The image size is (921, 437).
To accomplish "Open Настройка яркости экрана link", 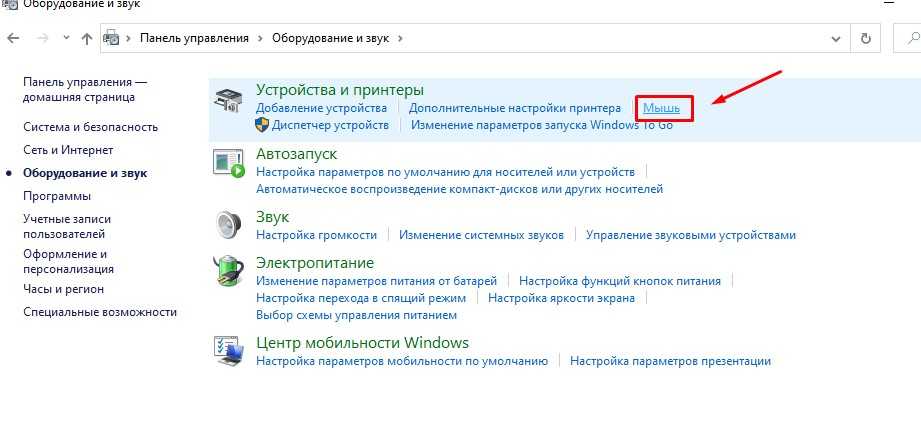I will click(x=561, y=298).
